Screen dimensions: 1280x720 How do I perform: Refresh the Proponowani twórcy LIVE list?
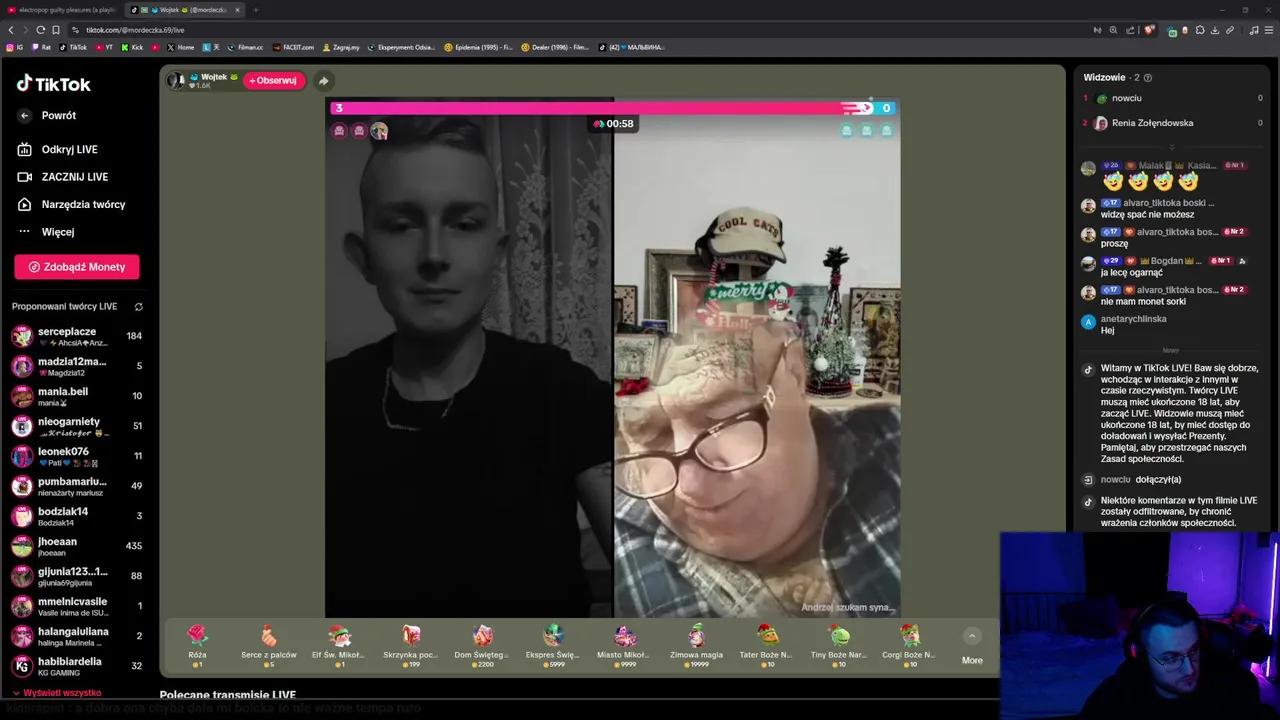[139, 307]
